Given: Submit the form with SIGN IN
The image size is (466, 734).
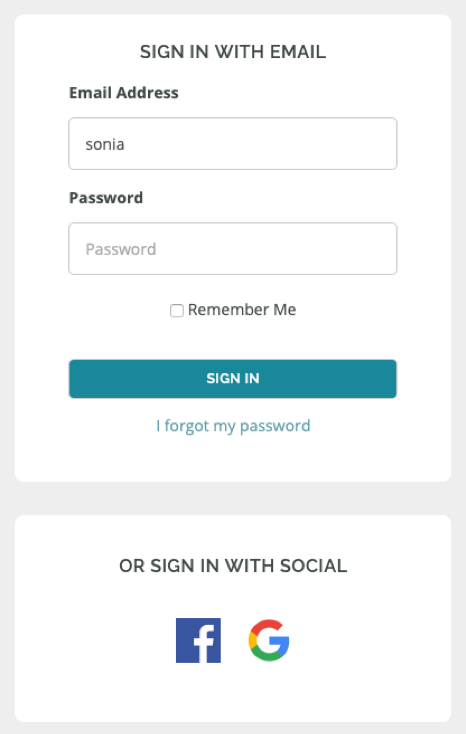Looking at the screenshot, I should click(233, 379).
